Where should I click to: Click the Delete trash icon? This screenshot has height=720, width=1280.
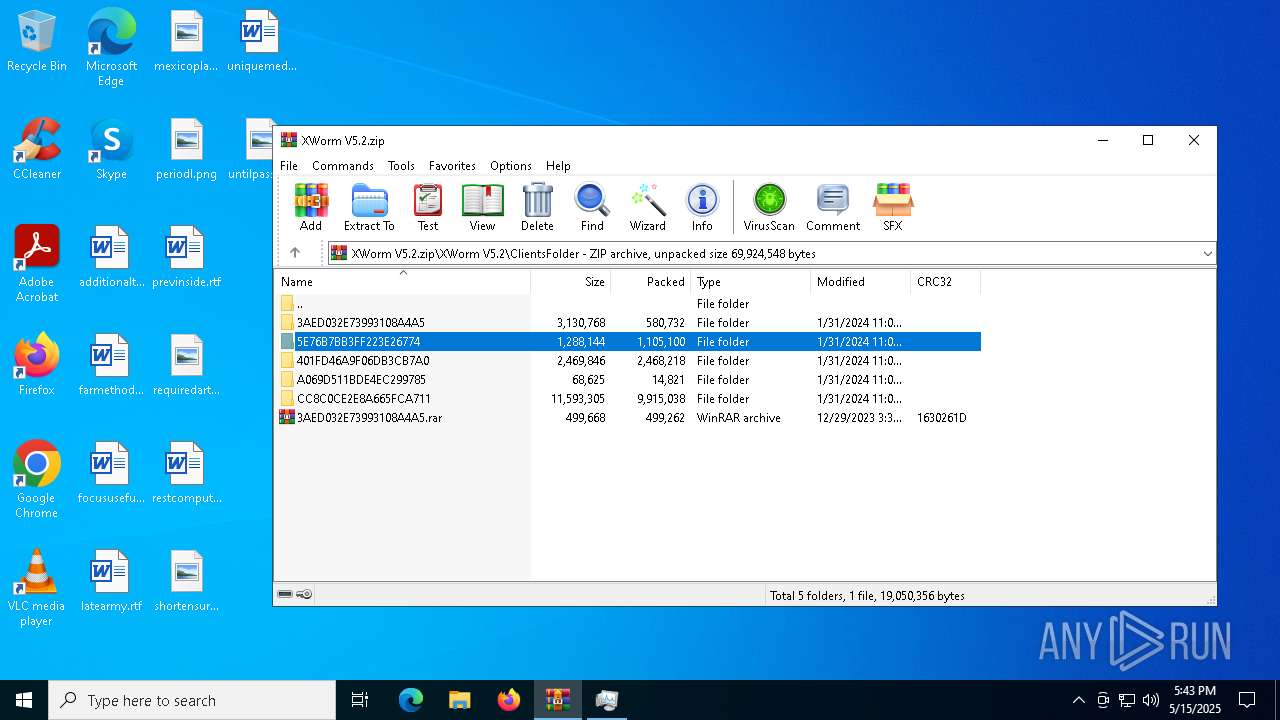tap(537, 208)
